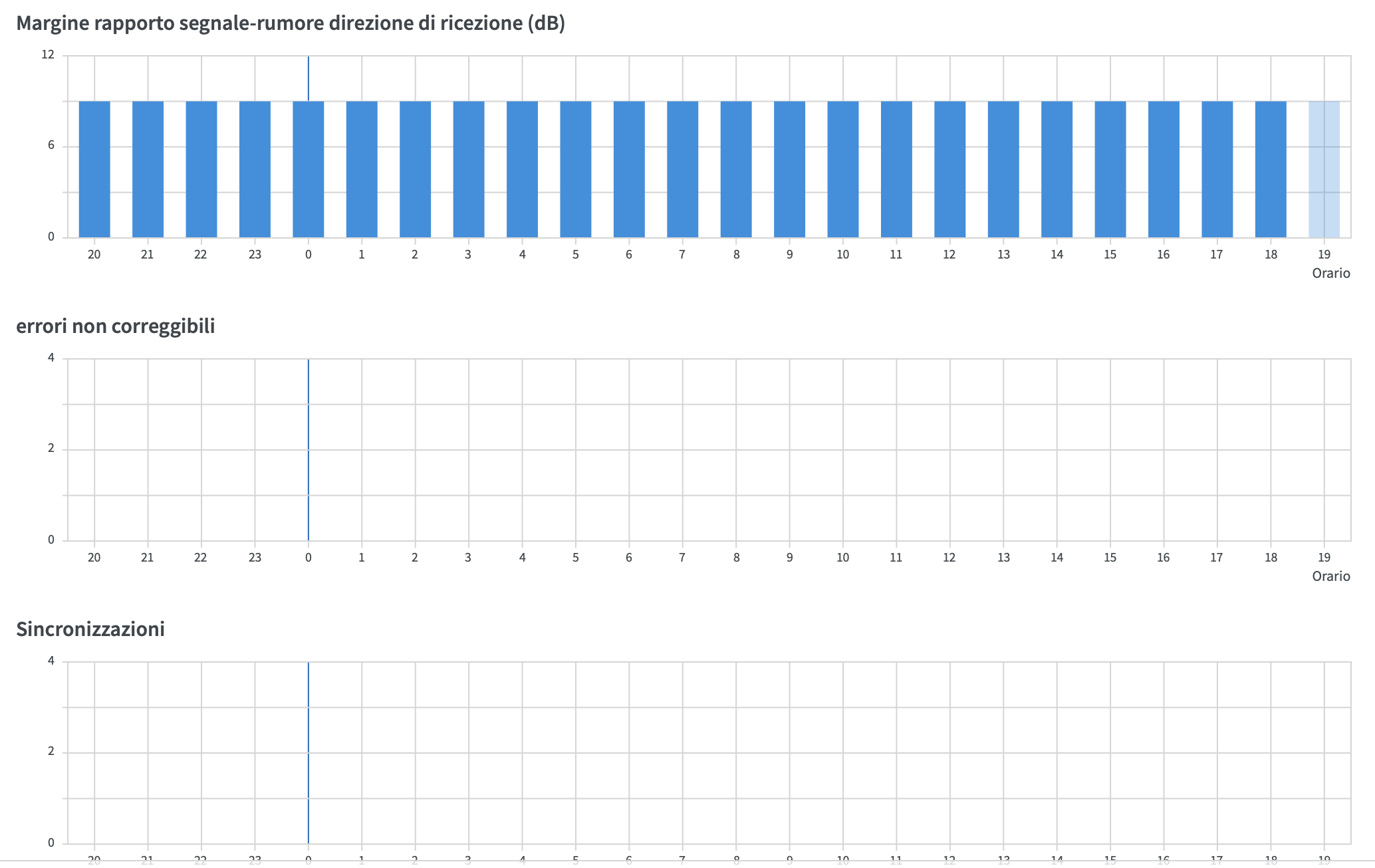Click the 'Margine rapporto segnale-rumore' chart title
This screenshot has height=868, width=1375.
click(291, 23)
